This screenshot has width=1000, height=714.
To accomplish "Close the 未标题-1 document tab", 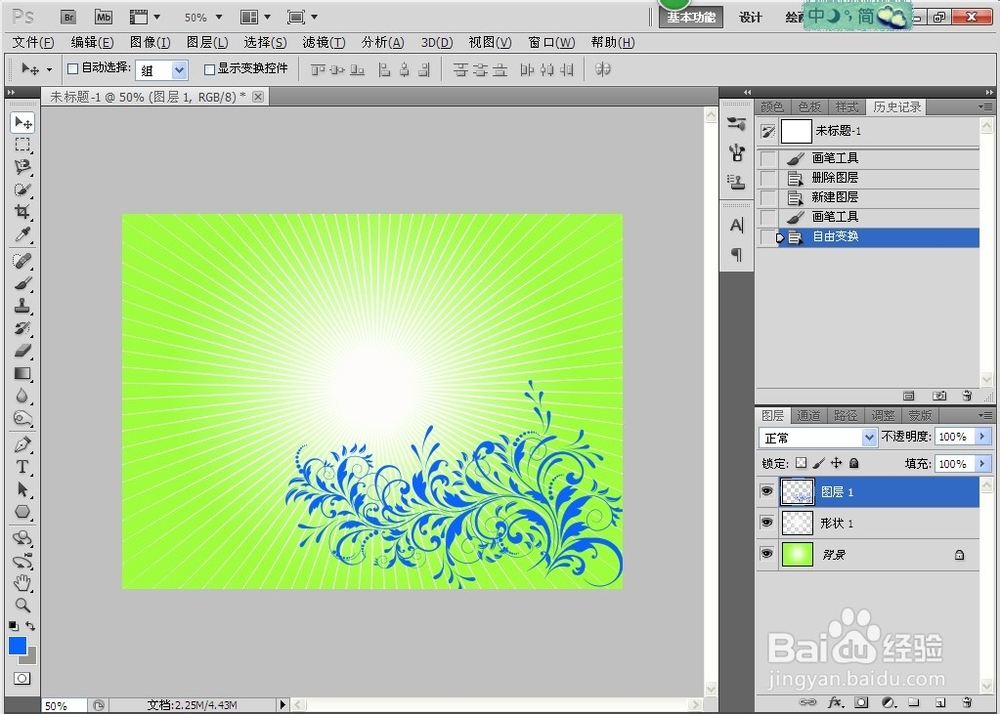I will click(x=258, y=97).
